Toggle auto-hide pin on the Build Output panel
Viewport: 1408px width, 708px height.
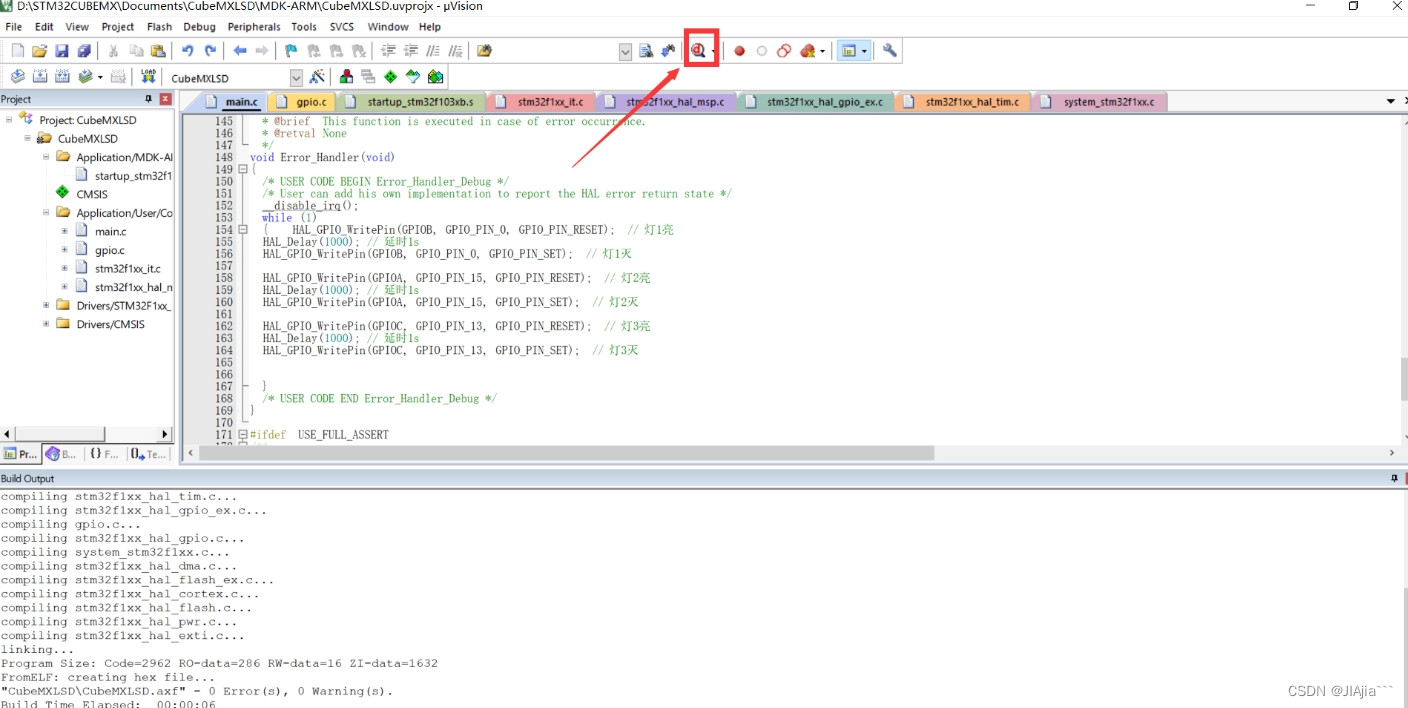[1394, 479]
